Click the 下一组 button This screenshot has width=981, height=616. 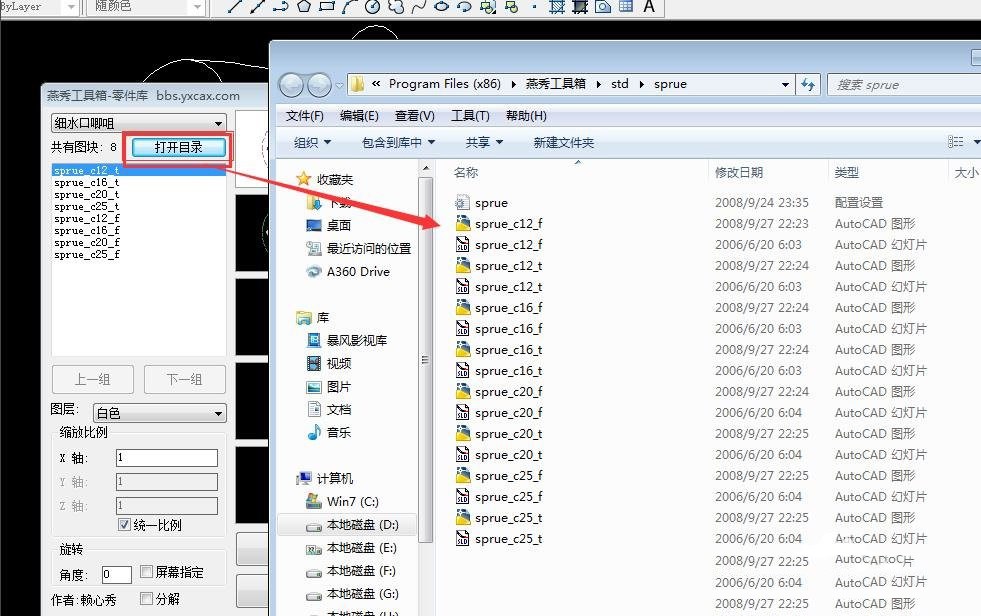tap(185, 379)
